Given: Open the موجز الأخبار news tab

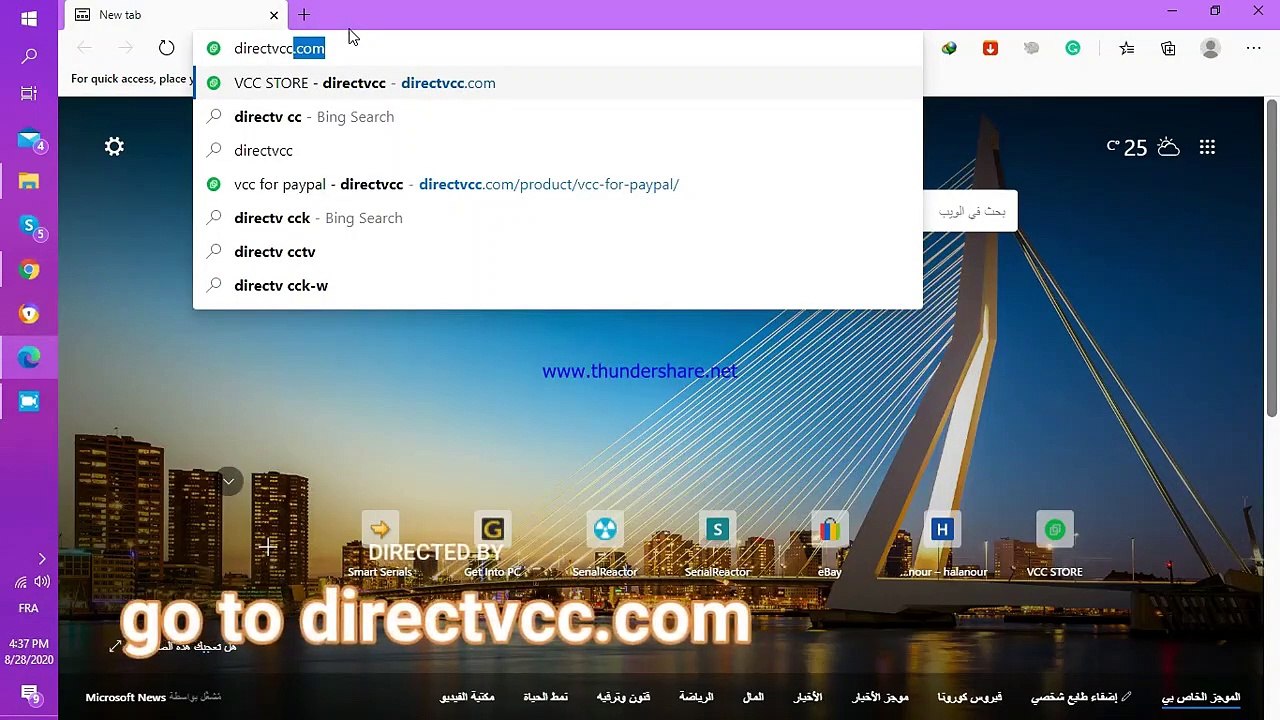Looking at the screenshot, I should pyautogui.click(x=880, y=697).
